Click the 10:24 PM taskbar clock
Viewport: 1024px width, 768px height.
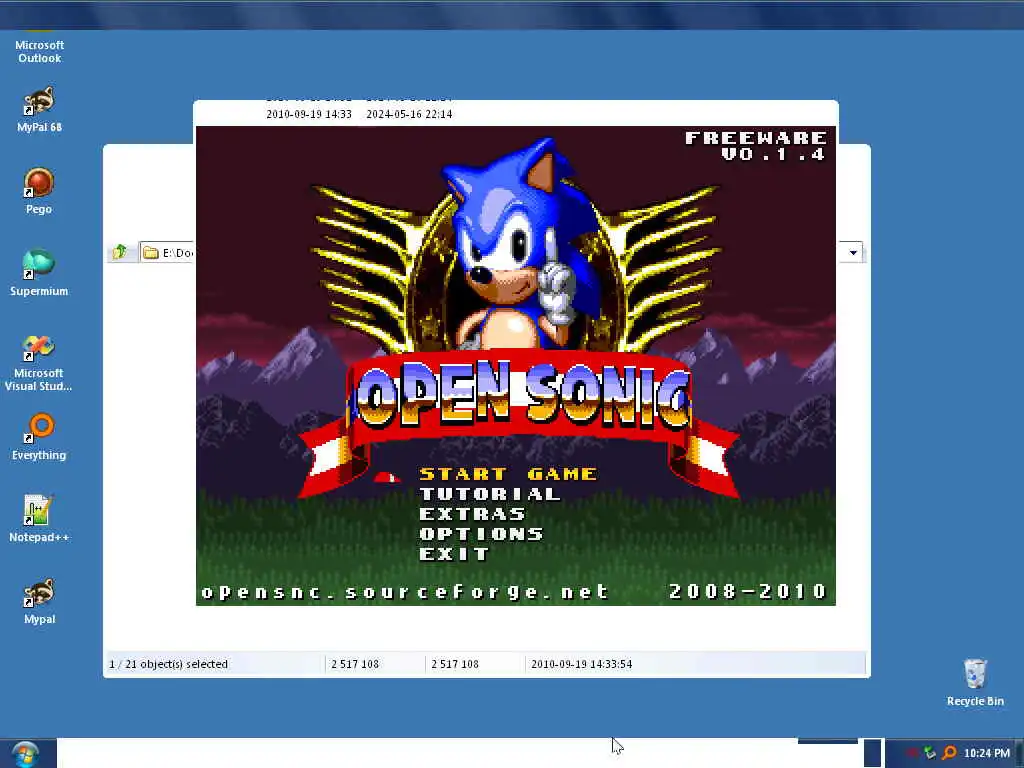987,753
